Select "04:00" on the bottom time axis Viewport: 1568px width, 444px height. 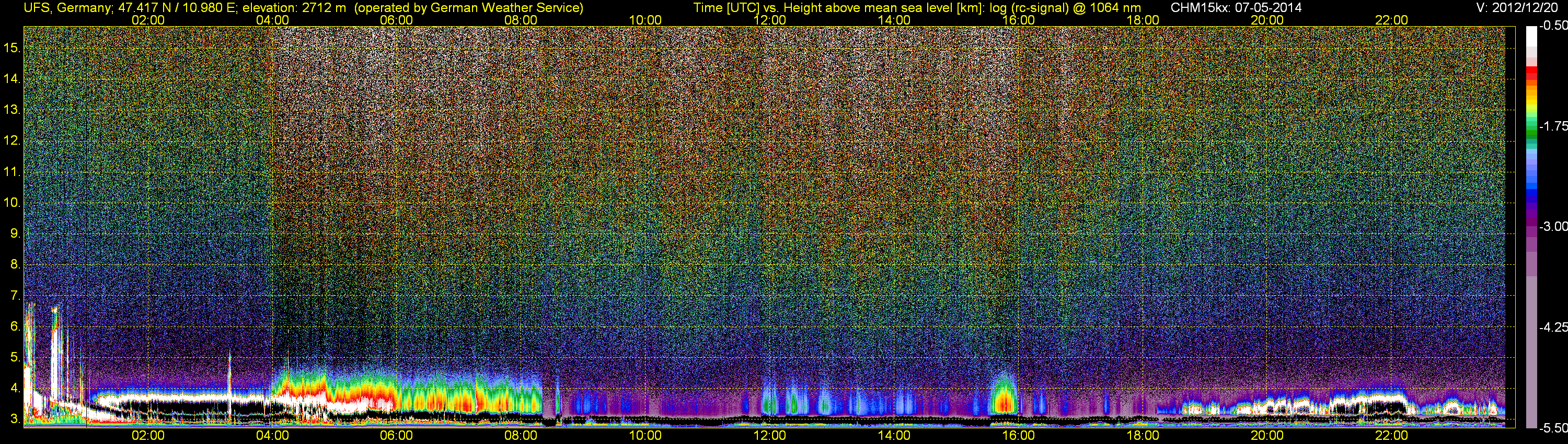pyautogui.click(x=272, y=436)
